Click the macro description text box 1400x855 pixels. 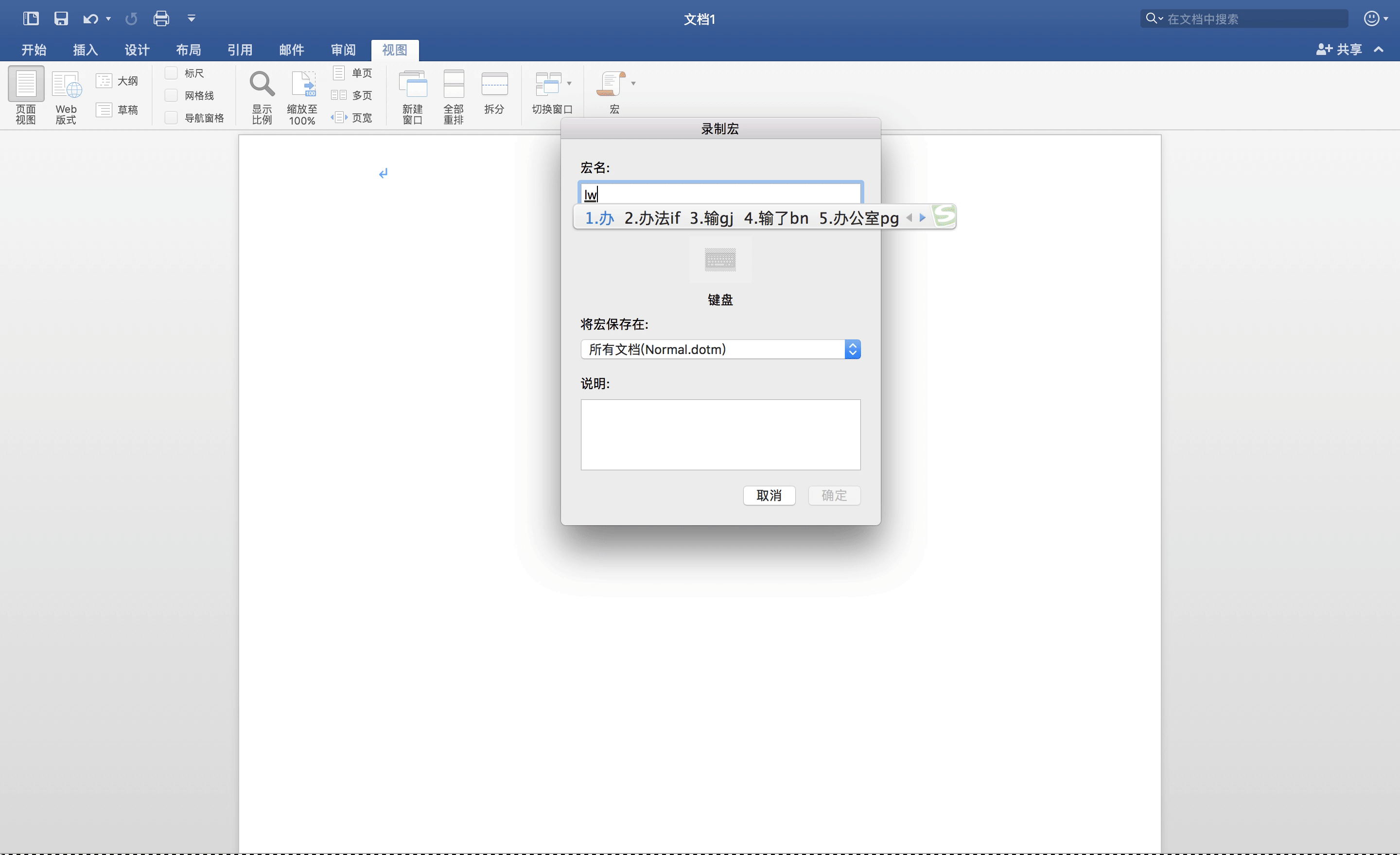720,435
